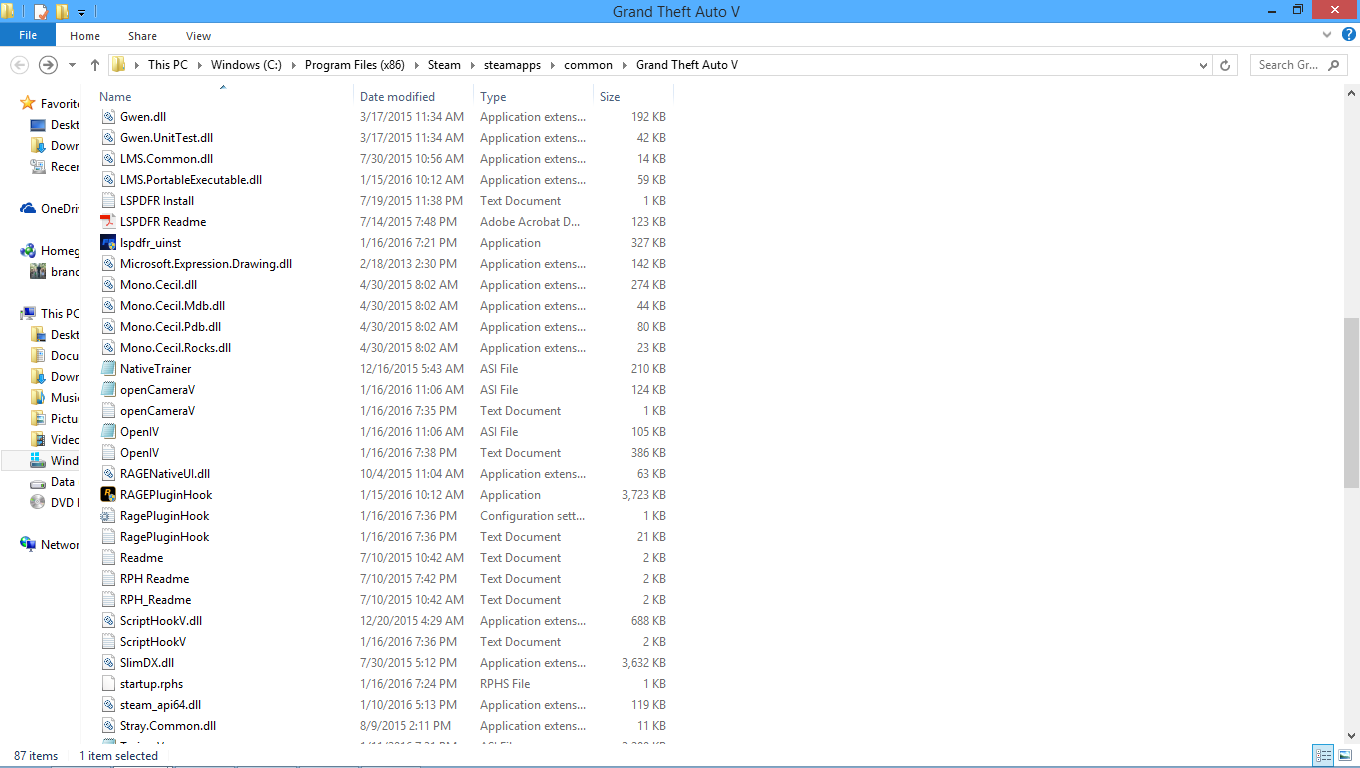The height and width of the screenshot is (768, 1360).
Task: Go forward with the Forward arrow
Action: [48, 65]
